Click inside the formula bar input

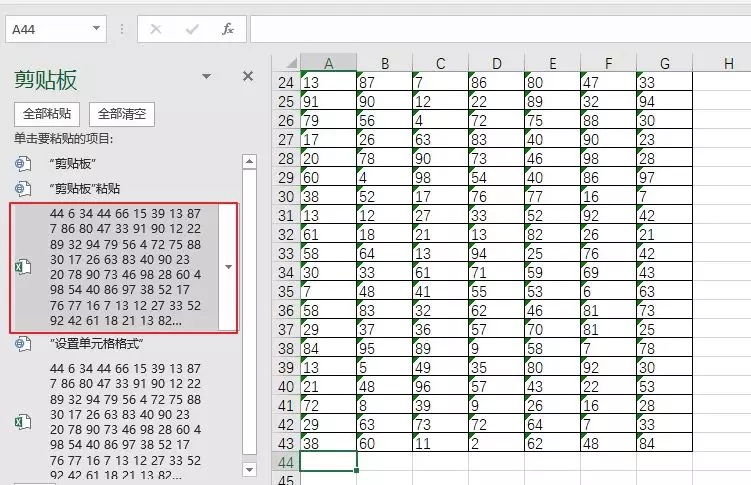pyautogui.click(x=498, y=29)
